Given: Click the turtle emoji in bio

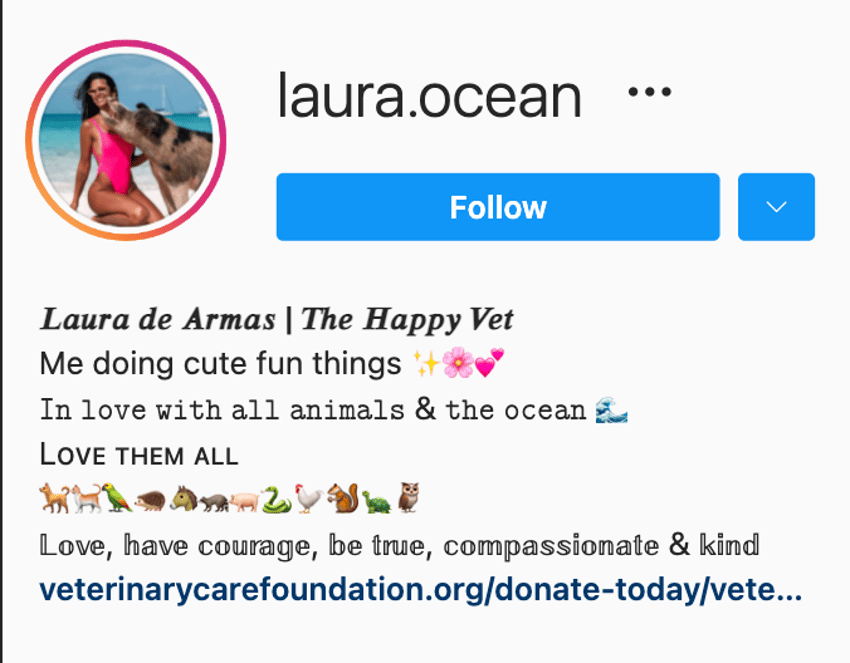Looking at the screenshot, I should click(377, 501).
